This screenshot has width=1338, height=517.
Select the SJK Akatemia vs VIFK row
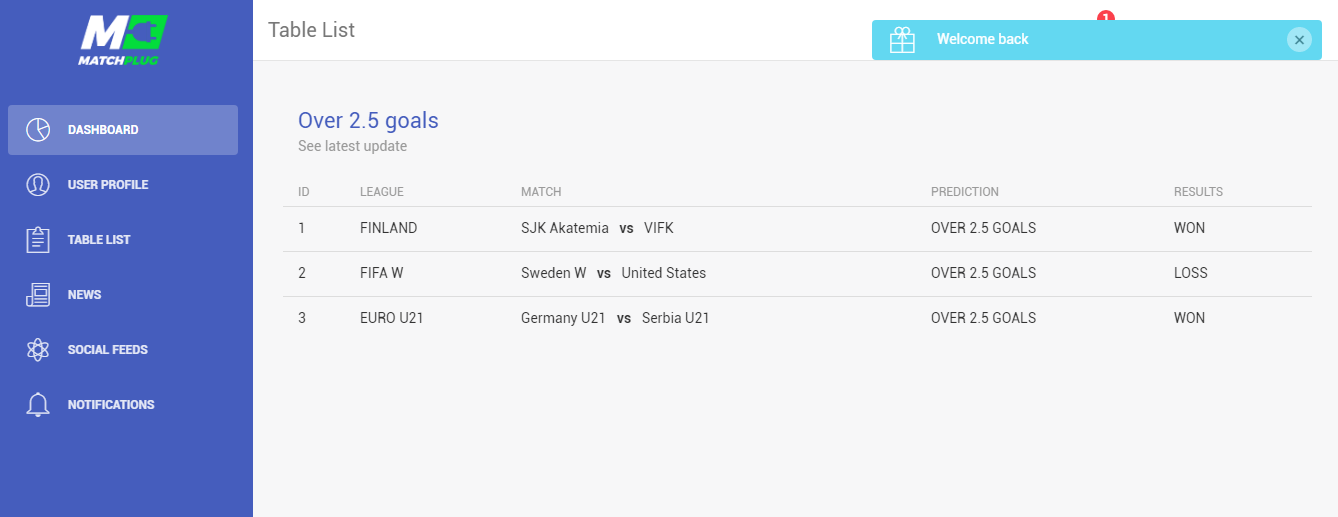pos(797,228)
